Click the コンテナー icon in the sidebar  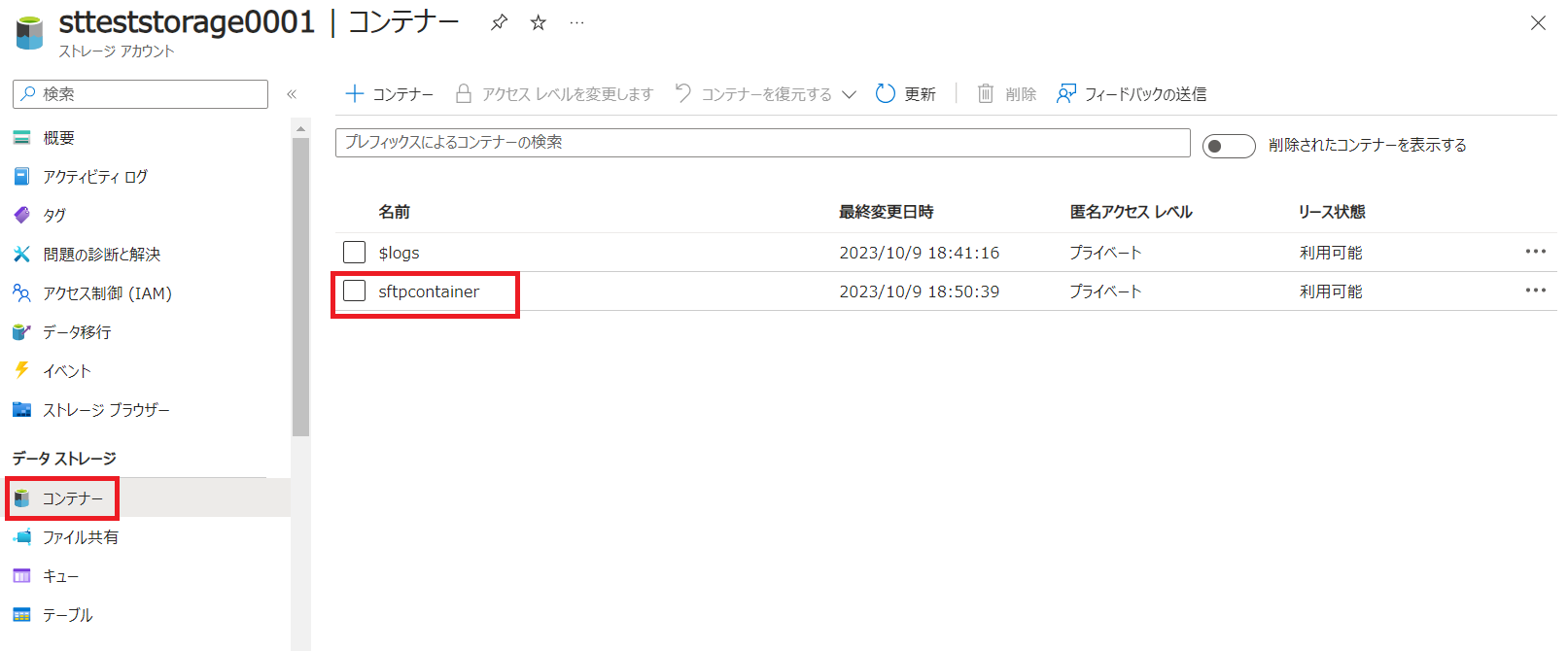(21, 498)
